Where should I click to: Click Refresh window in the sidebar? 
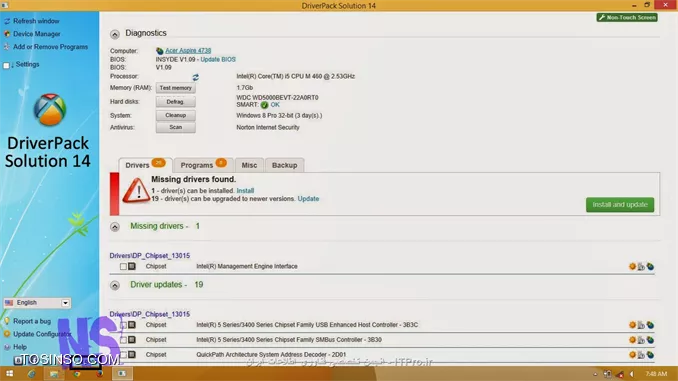coord(36,21)
